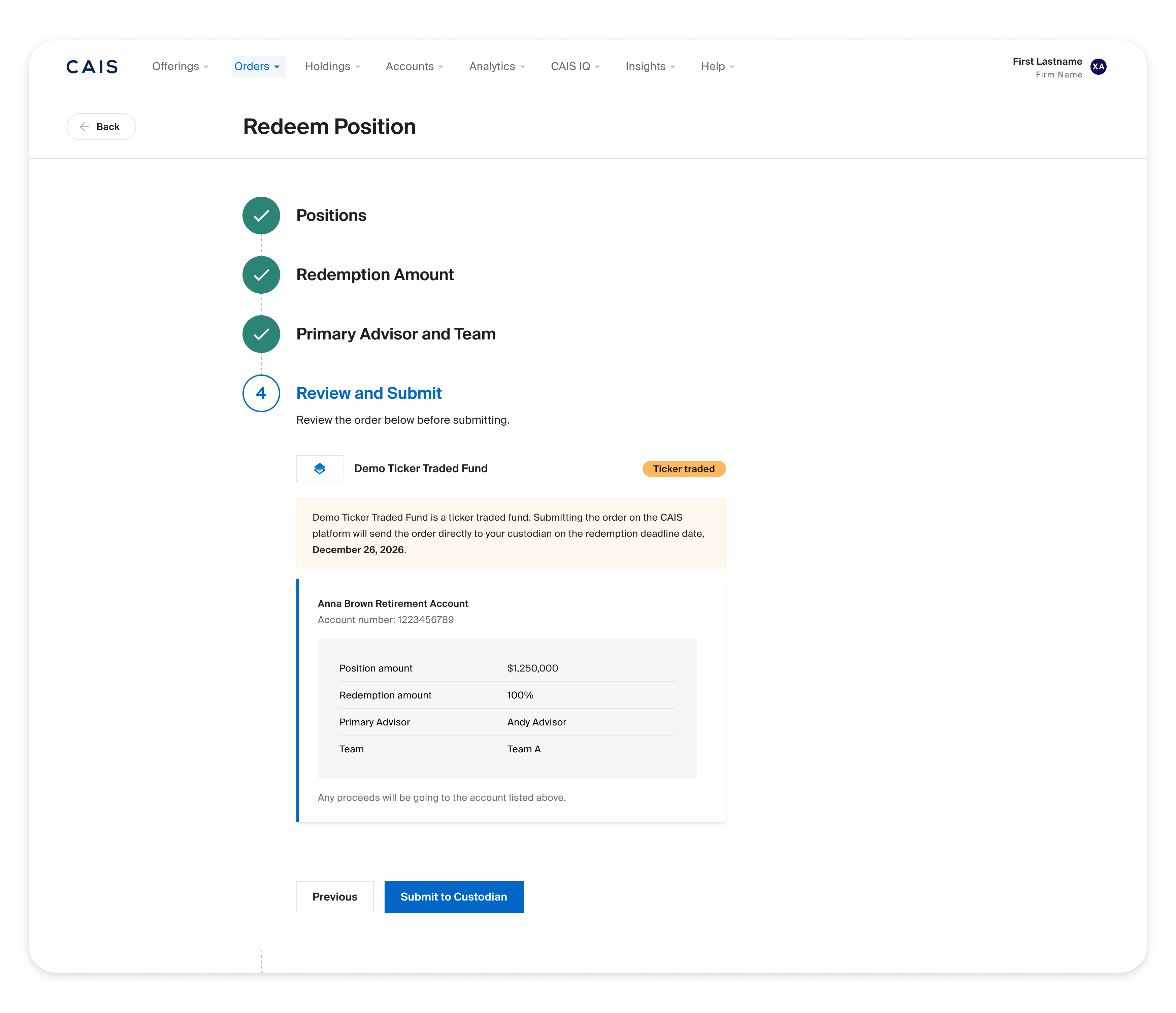The height and width of the screenshot is (1013, 1176).
Task: Select the Positions step heading
Action: pyautogui.click(x=331, y=216)
